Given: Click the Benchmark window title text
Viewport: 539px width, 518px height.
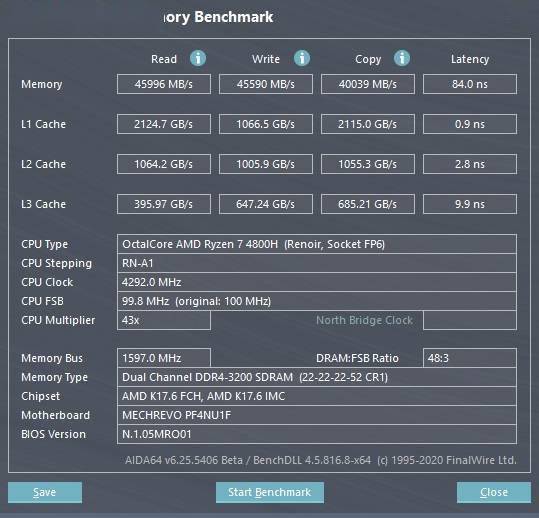Looking at the screenshot, I should pos(219,17).
